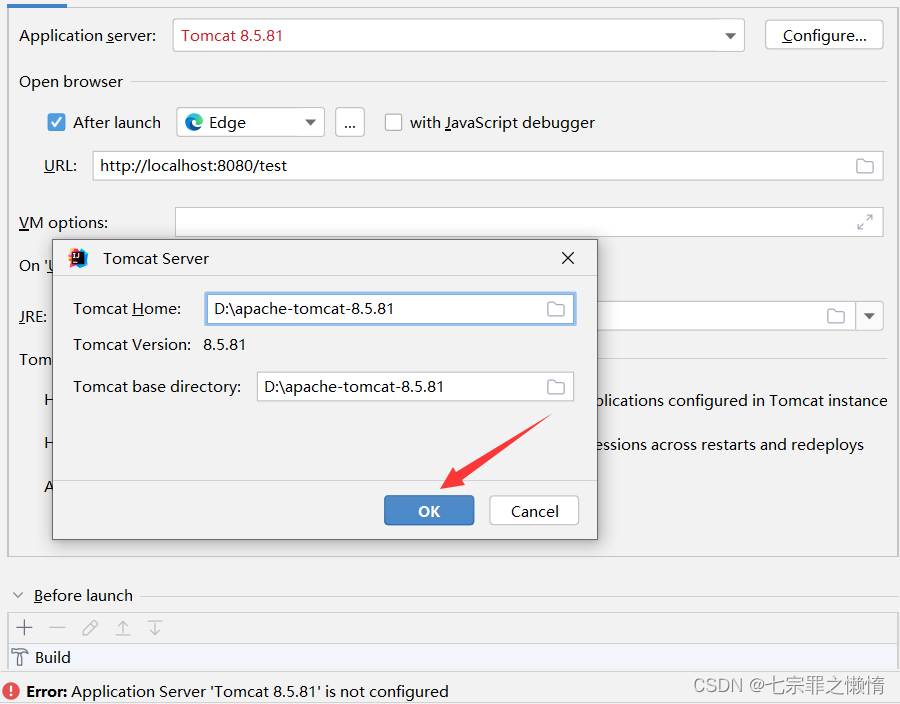Viewport: 900px width, 704px height.
Task: Move before launch task down
Action: [x=155, y=628]
